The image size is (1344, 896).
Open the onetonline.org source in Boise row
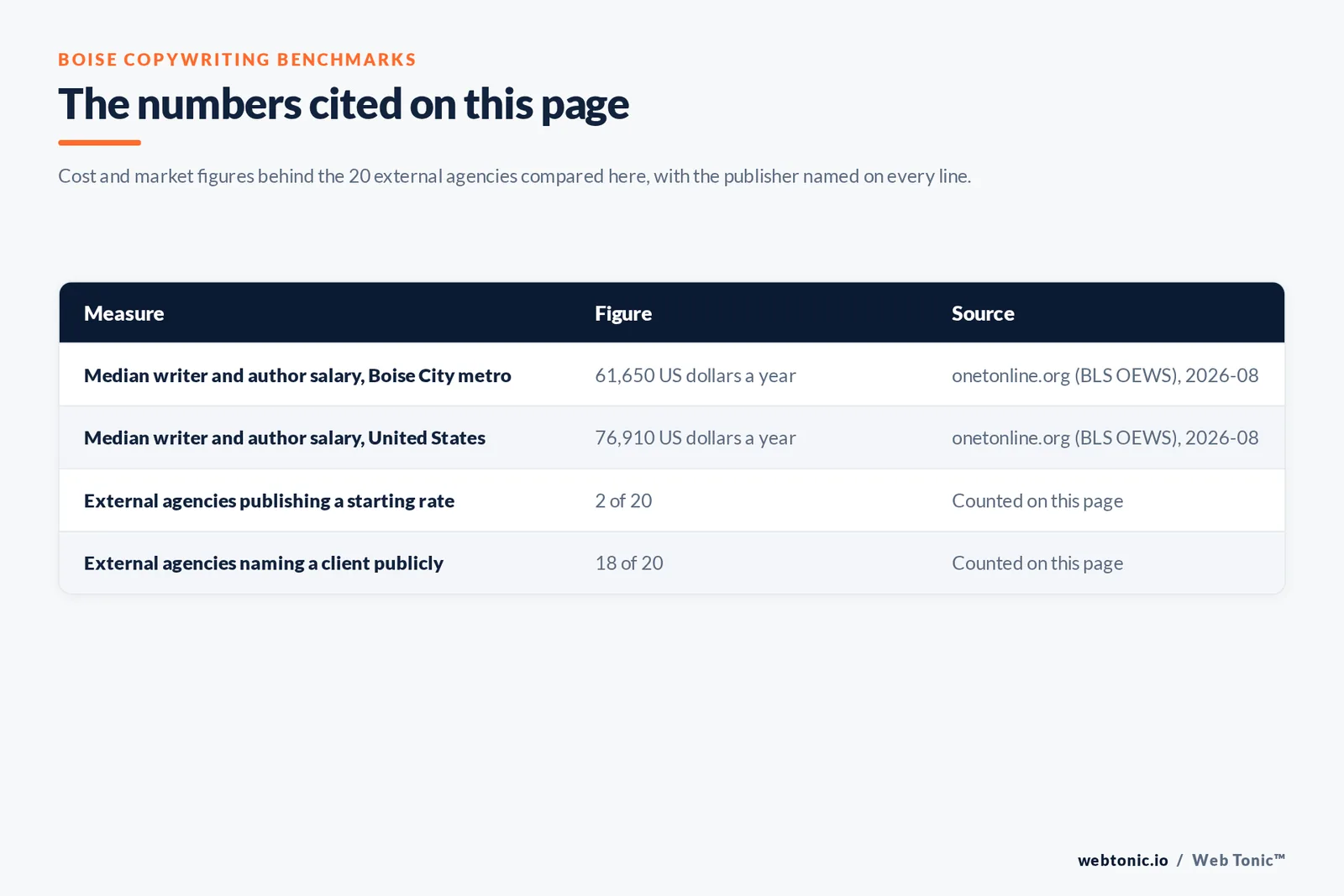pyautogui.click(x=1105, y=375)
